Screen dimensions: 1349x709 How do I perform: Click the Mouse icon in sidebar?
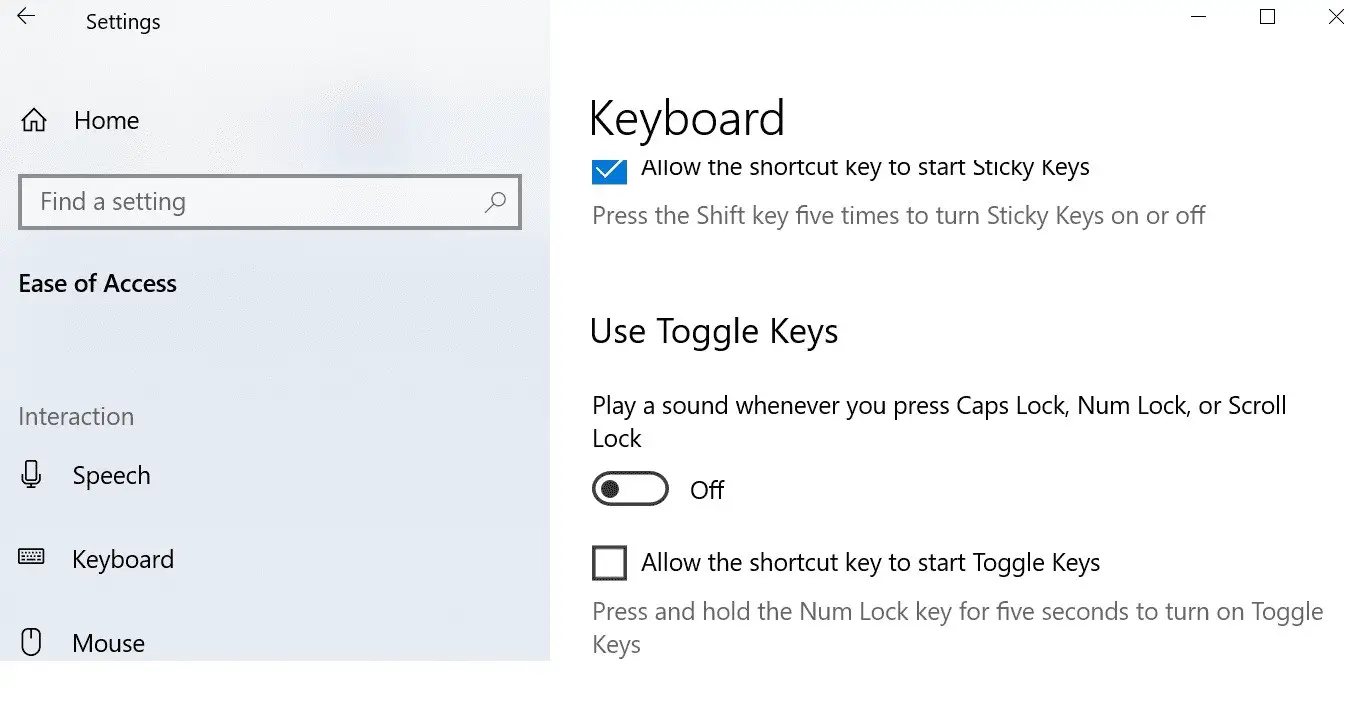pos(31,642)
